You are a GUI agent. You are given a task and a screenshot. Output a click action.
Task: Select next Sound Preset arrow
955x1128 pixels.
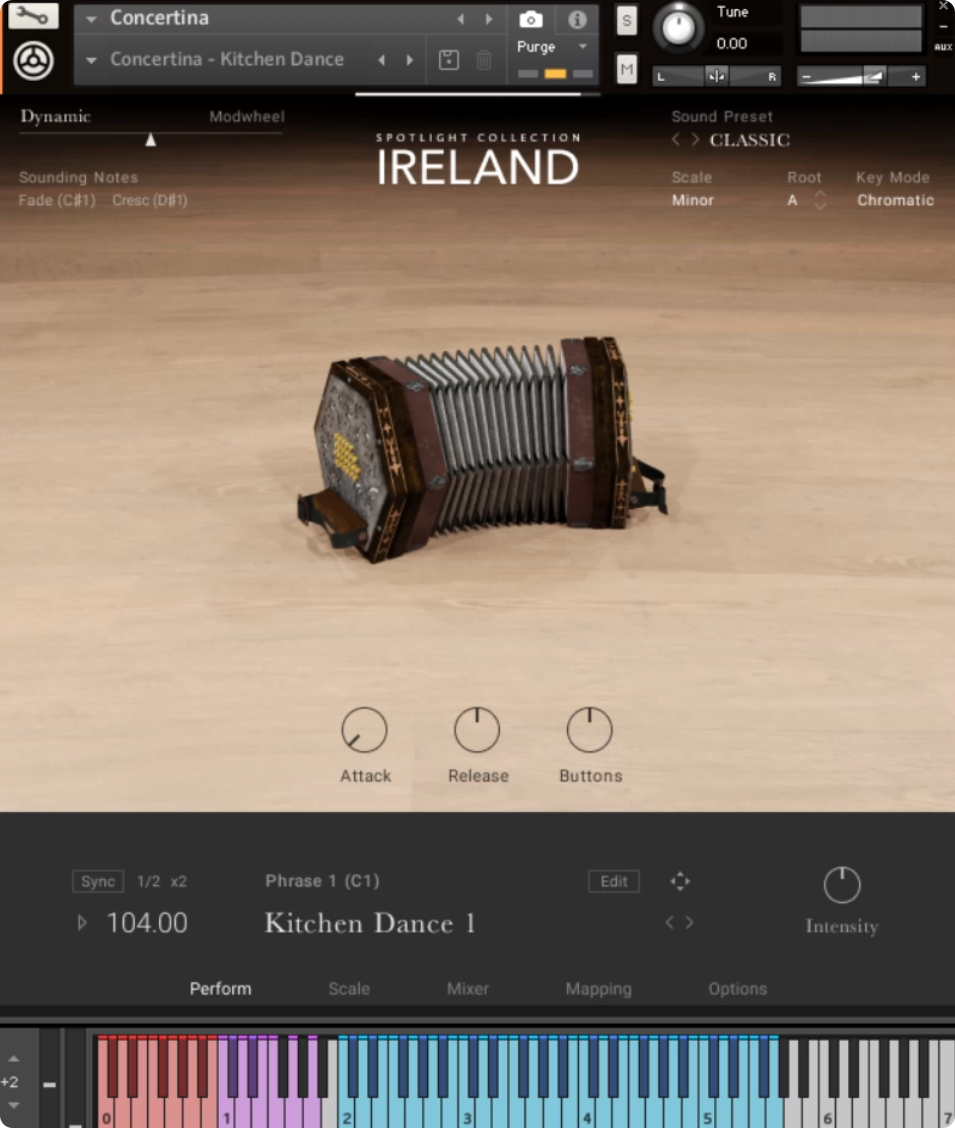point(695,140)
